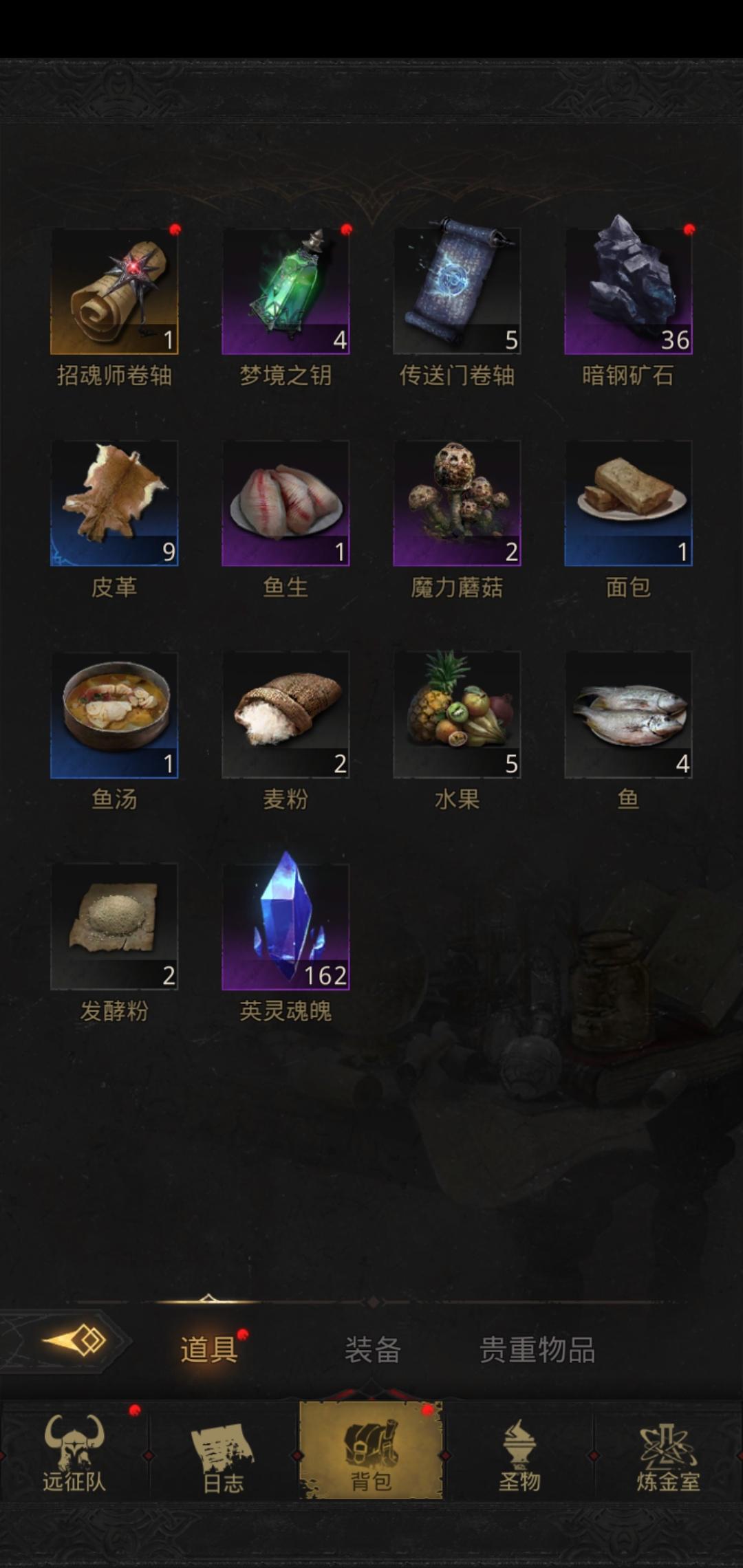The width and height of the screenshot is (743, 1568).
Task: Select the 麦粉 flour sack item
Action: click(x=286, y=715)
